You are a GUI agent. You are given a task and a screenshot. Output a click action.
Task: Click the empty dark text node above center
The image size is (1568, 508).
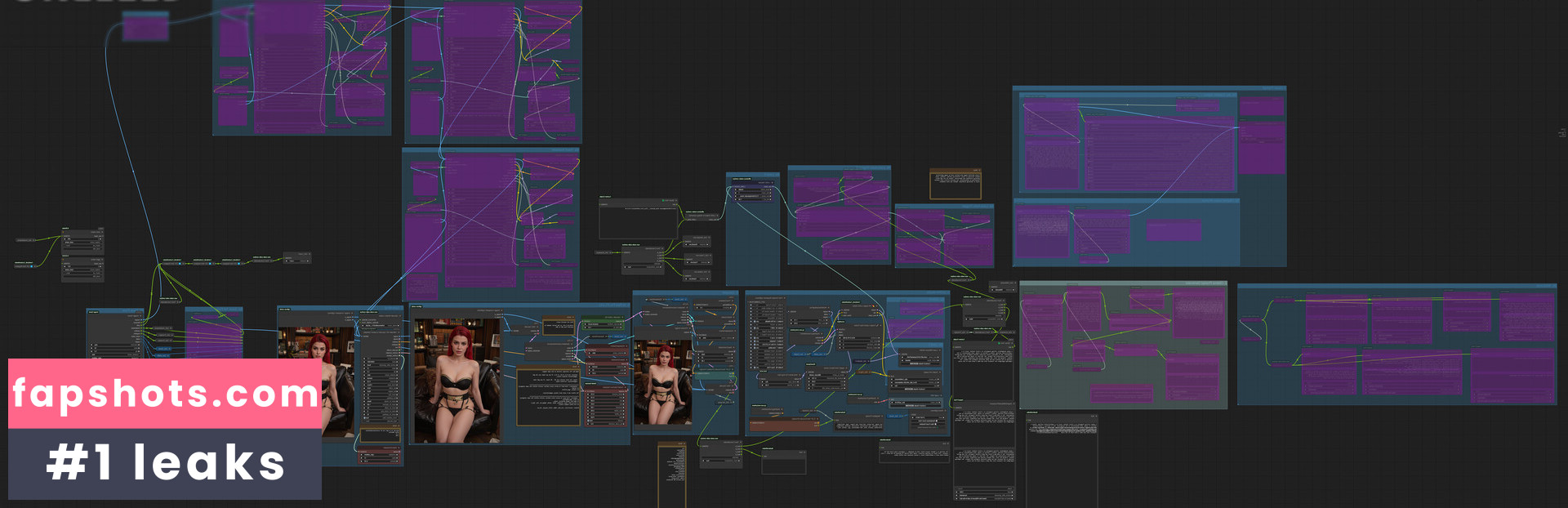pyautogui.click(x=638, y=220)
